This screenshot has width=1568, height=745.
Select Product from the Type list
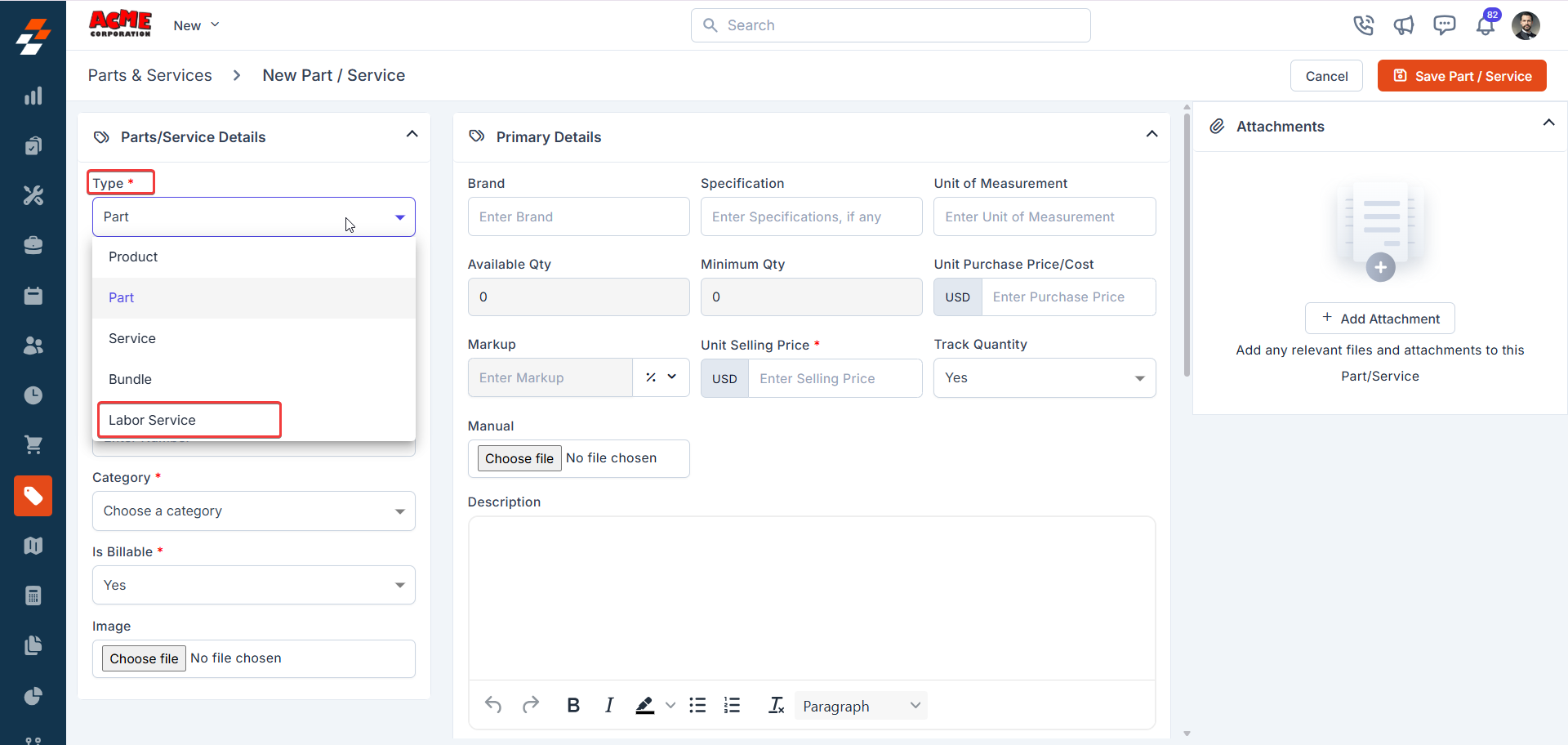[x=254, y=257]
